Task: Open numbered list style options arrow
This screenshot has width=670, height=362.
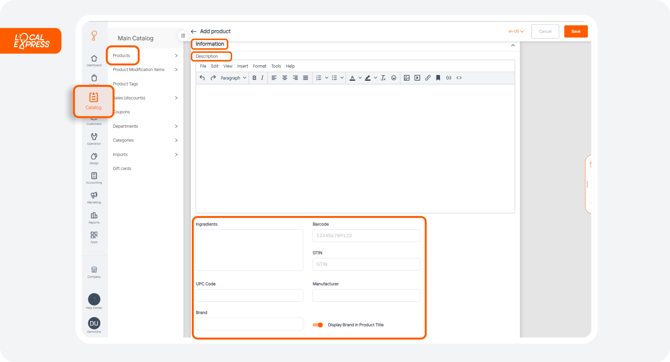Action: (326, 78)
